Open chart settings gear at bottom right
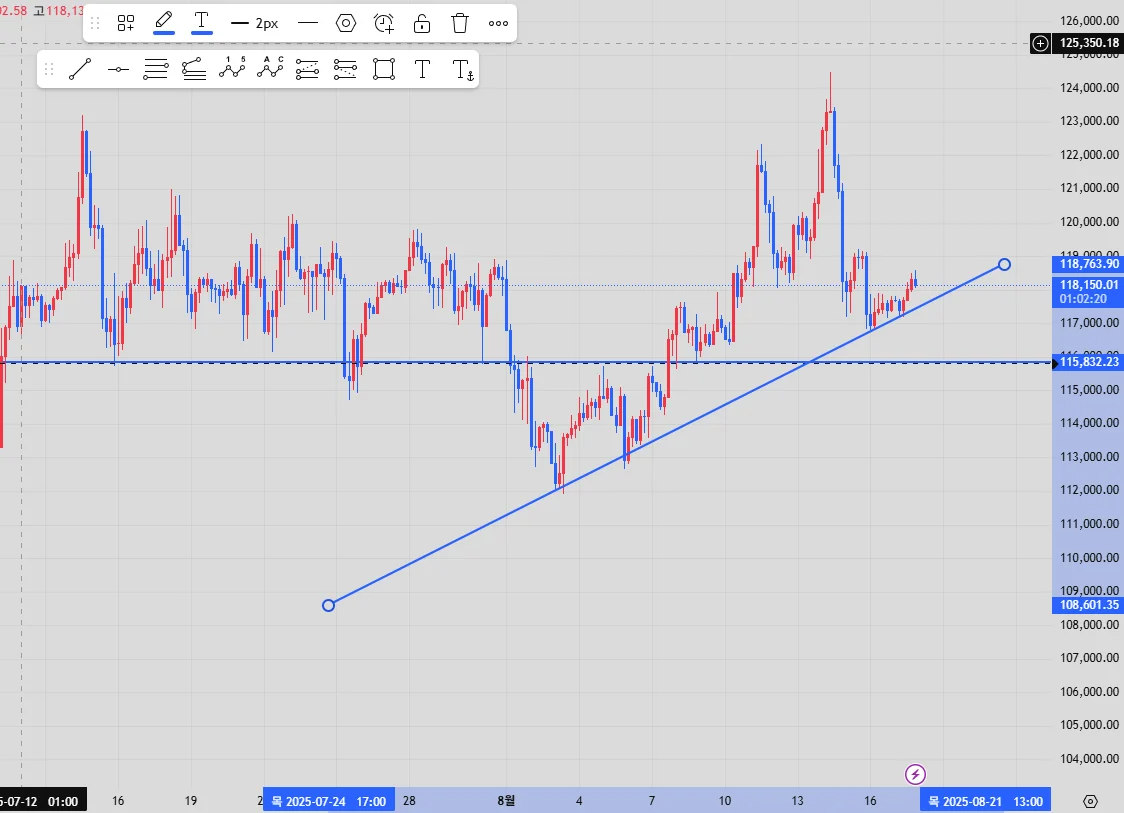The height and width of the screenshot is (813, 1124). (x=1090, y=801)
